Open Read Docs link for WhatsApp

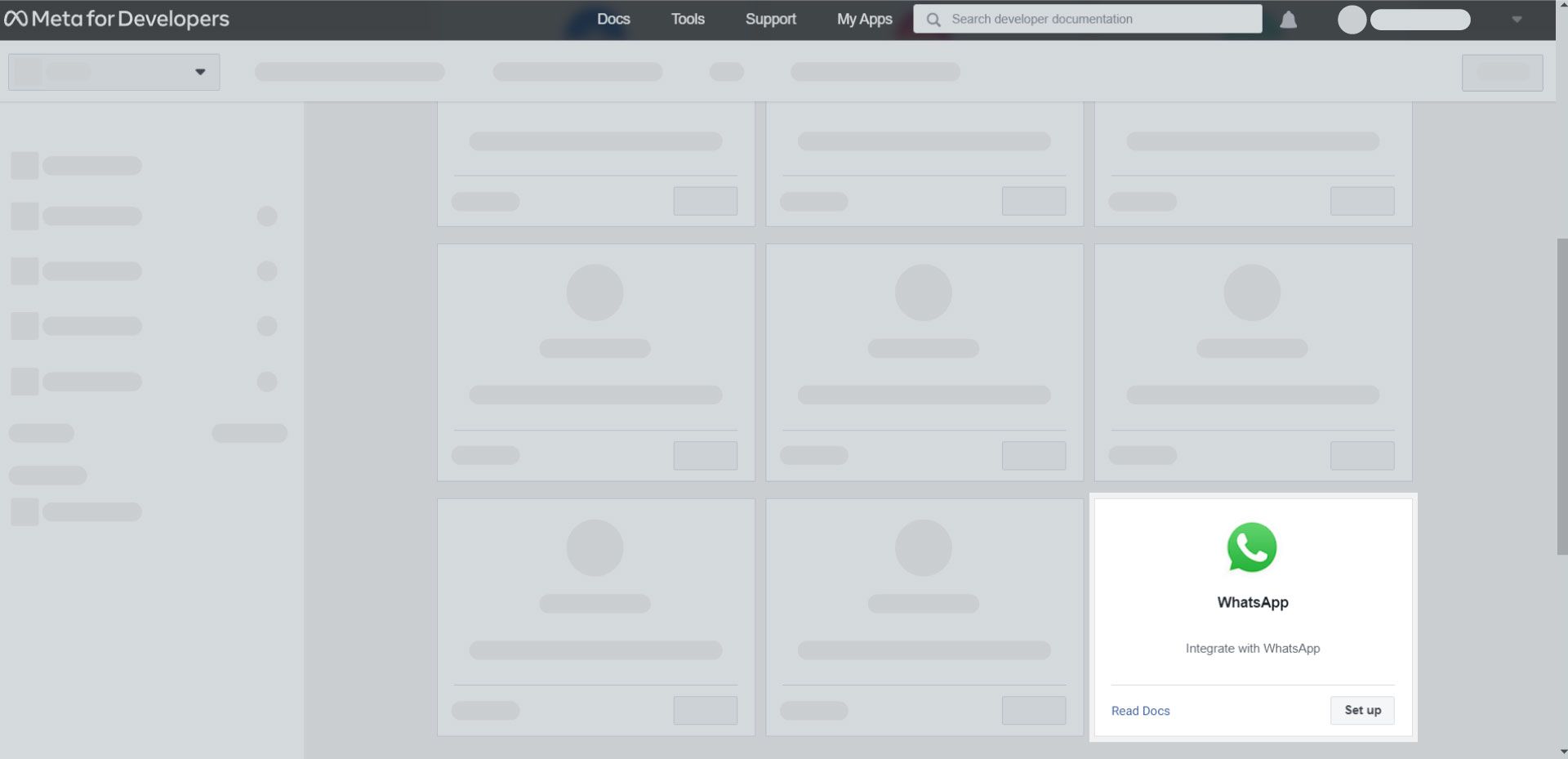[1140, 711]
